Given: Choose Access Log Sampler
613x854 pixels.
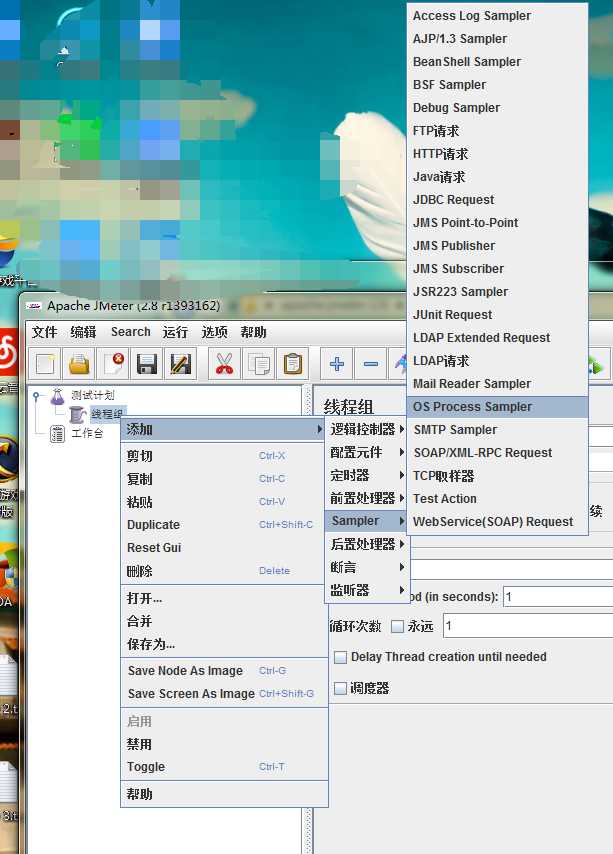Looking at the screenshot, I should tap(497, 16).
